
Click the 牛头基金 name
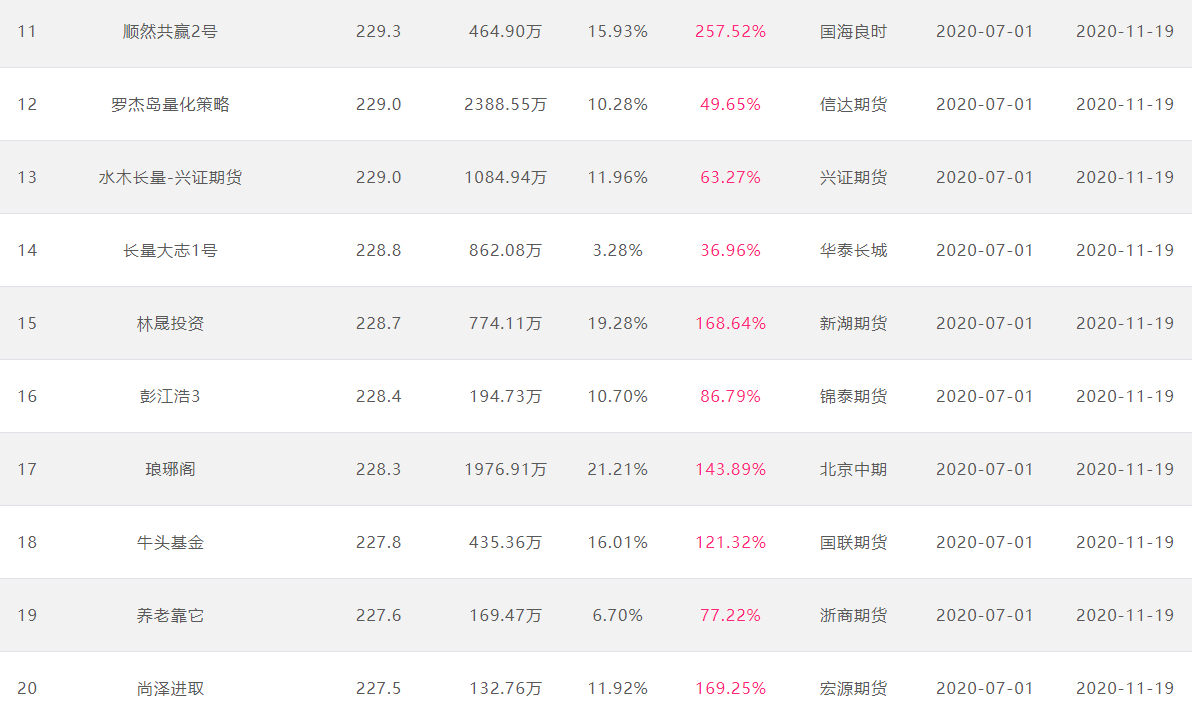point(170,543)
